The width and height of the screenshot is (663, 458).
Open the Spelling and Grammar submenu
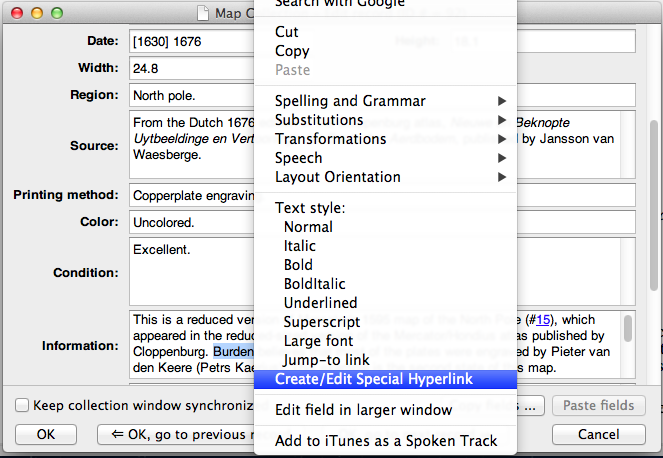pos(385,101)
